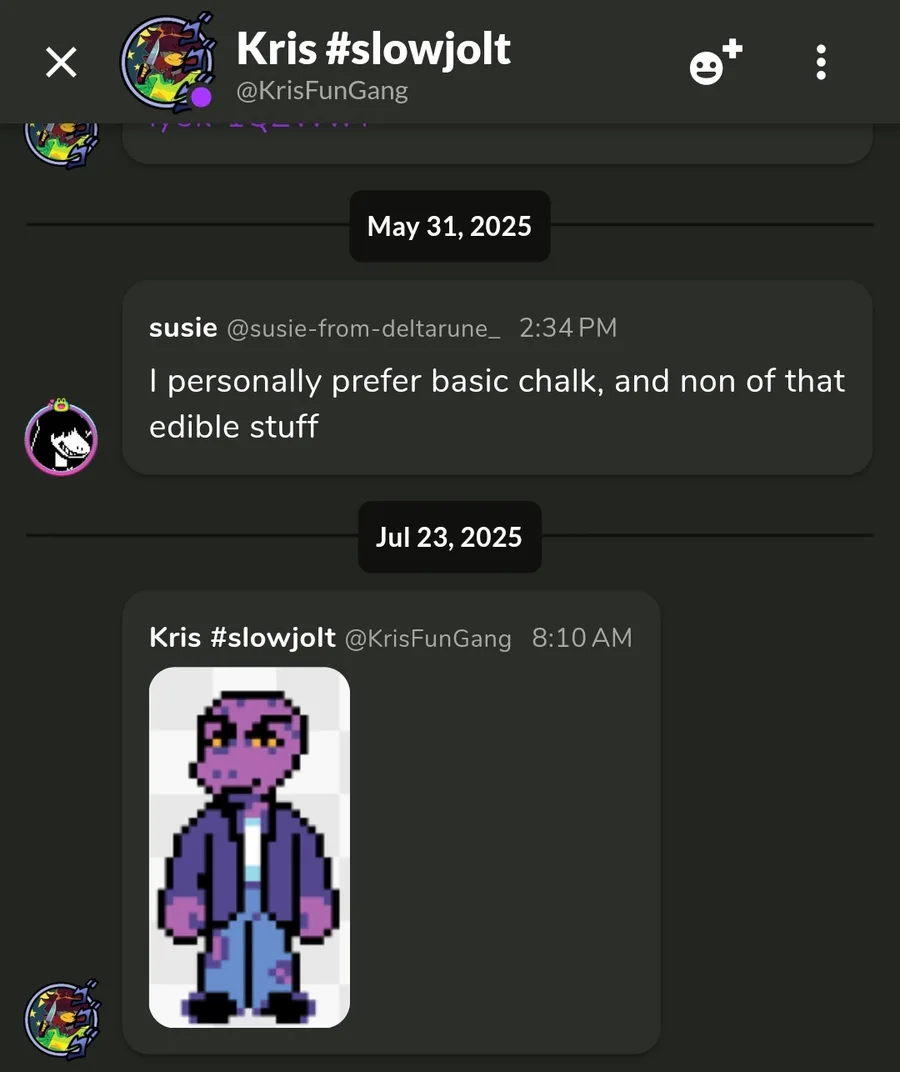Tap @KrisFunGang handle in image message
900x1072 pixels.
[428, 639]
